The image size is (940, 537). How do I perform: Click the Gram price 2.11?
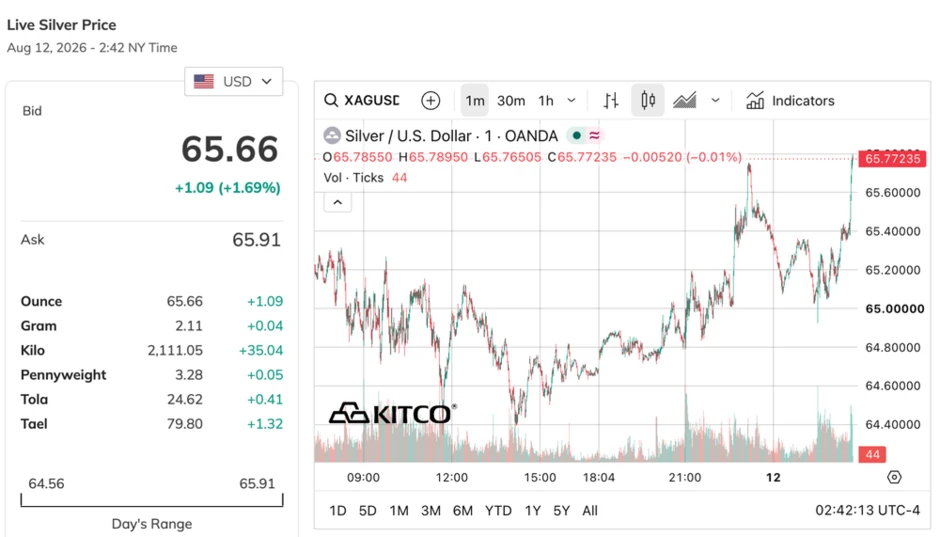(189, 326)
